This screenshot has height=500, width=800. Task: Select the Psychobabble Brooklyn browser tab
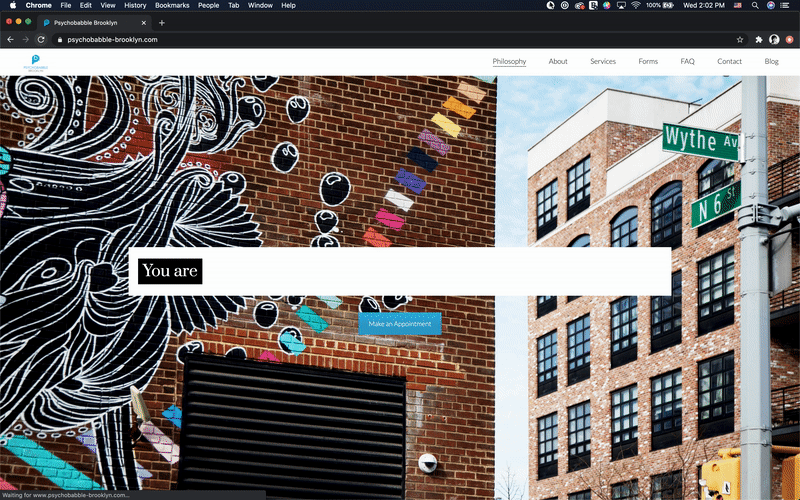pyautogui.click(x=94, y=22)
